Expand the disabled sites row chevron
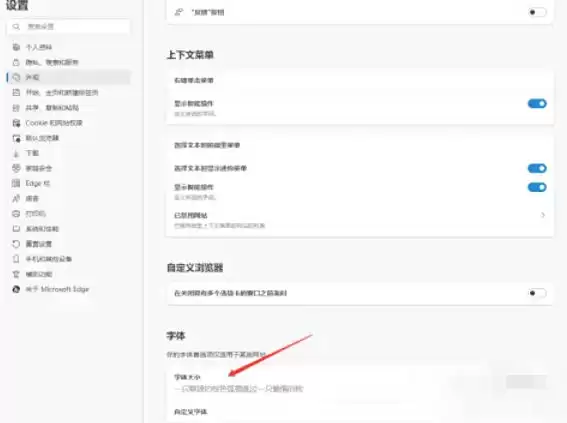This screenshot has height=423, width=567. [x=543, y=215]
